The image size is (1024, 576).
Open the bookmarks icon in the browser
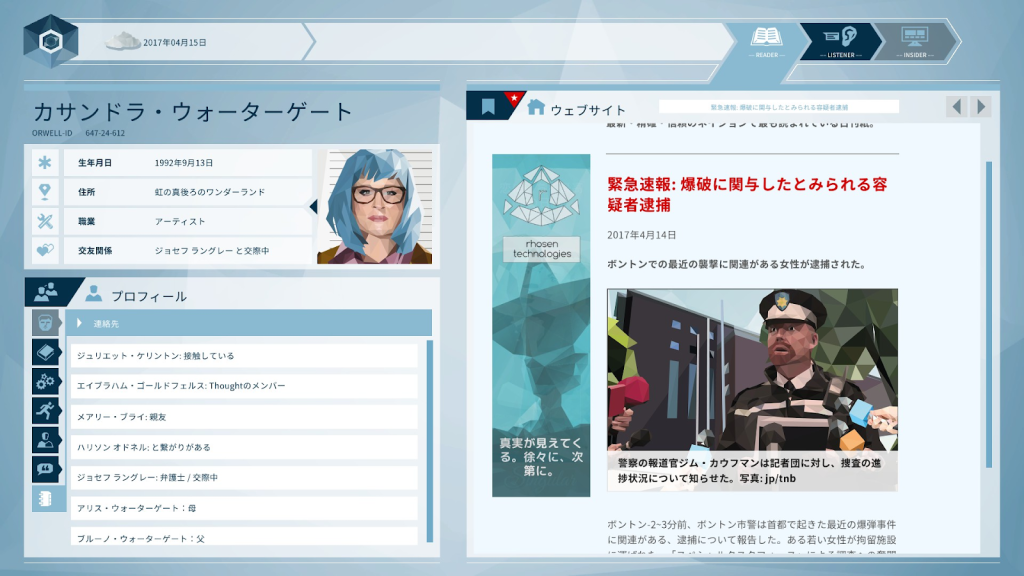pos(488,107)
